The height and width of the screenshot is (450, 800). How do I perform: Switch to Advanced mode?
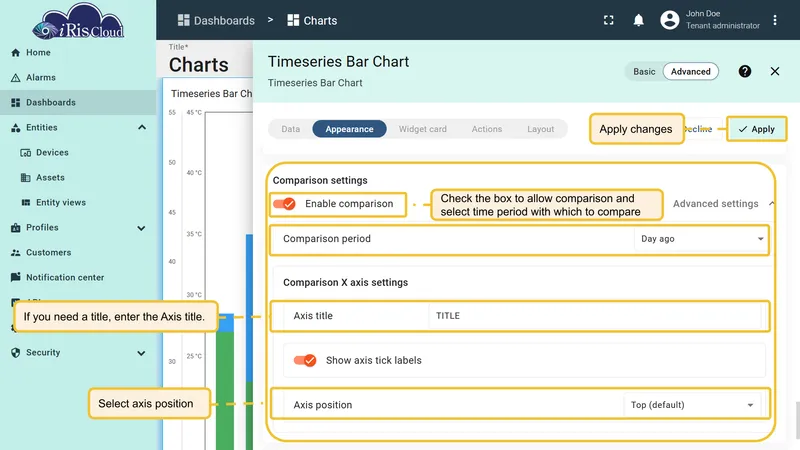click(x=690, y=71)
